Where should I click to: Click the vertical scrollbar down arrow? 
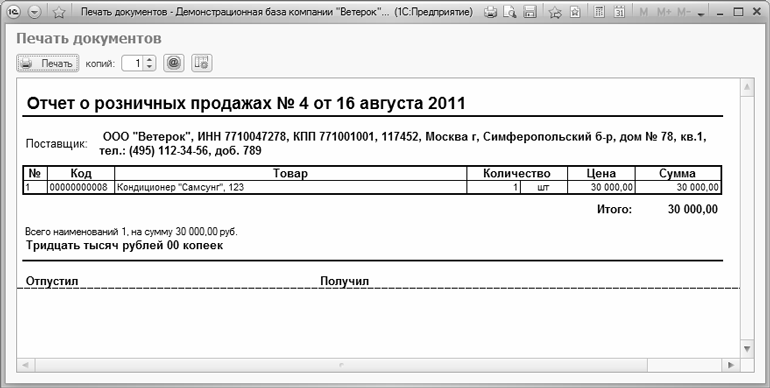(x=747, y=349)
